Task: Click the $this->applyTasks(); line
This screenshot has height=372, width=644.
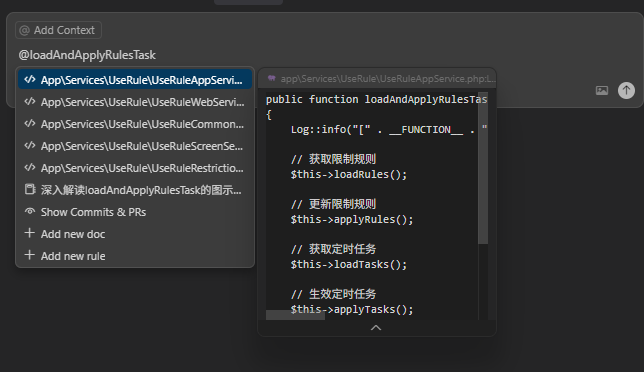Action: pos(352,309)
